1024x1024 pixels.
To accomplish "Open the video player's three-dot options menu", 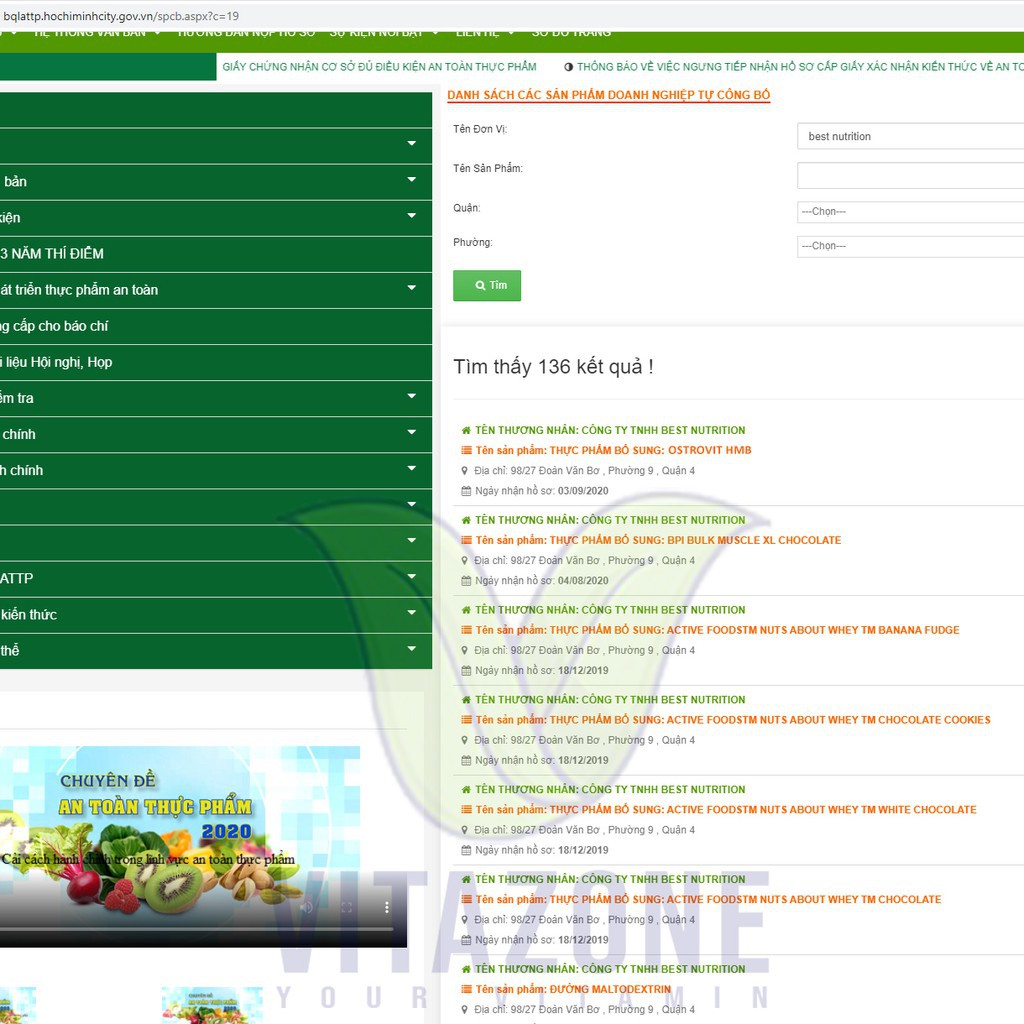I will [387, 907].
